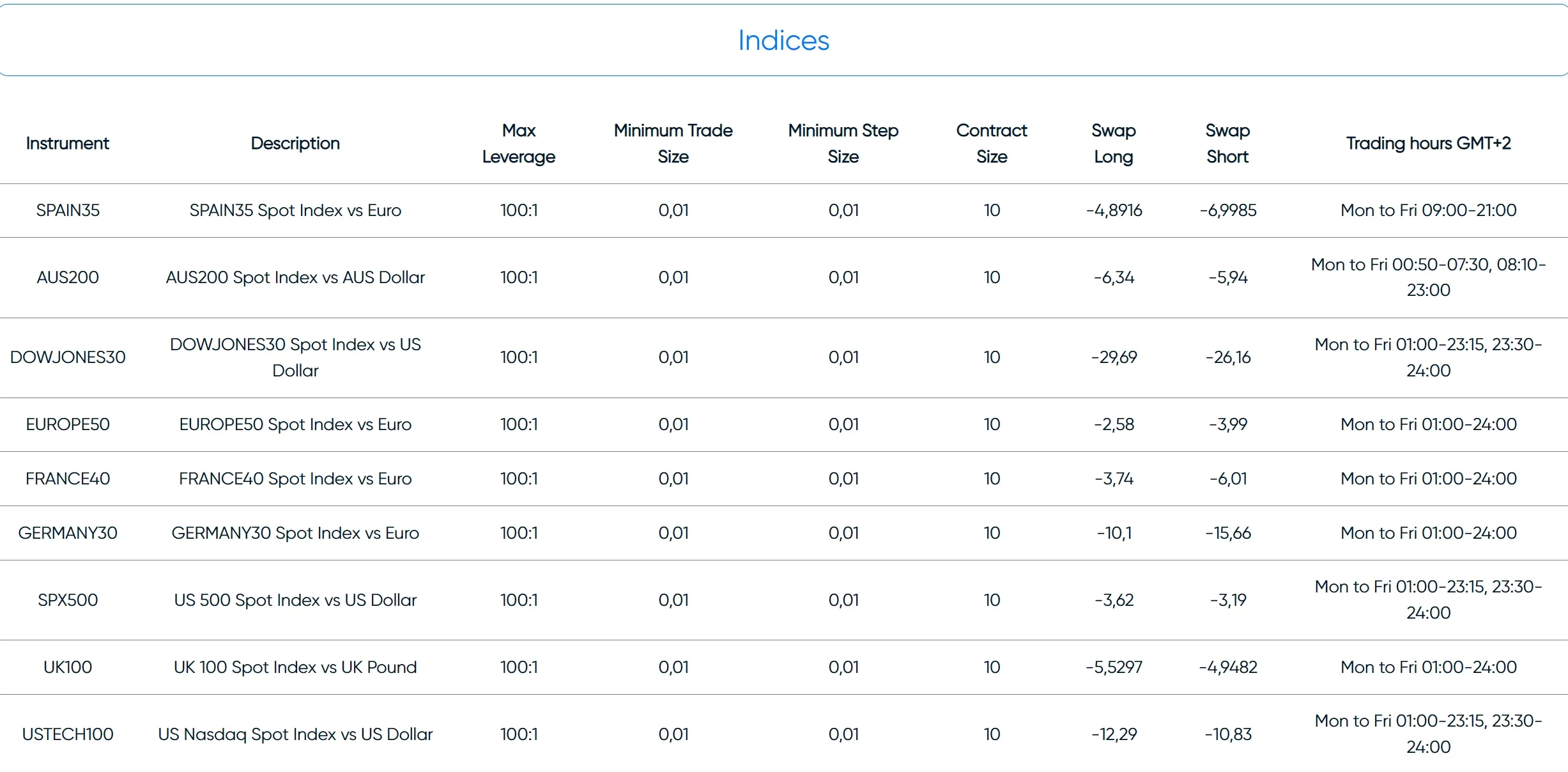
Task: Click the Swap Long column header
Action: tap(1114, 143)
